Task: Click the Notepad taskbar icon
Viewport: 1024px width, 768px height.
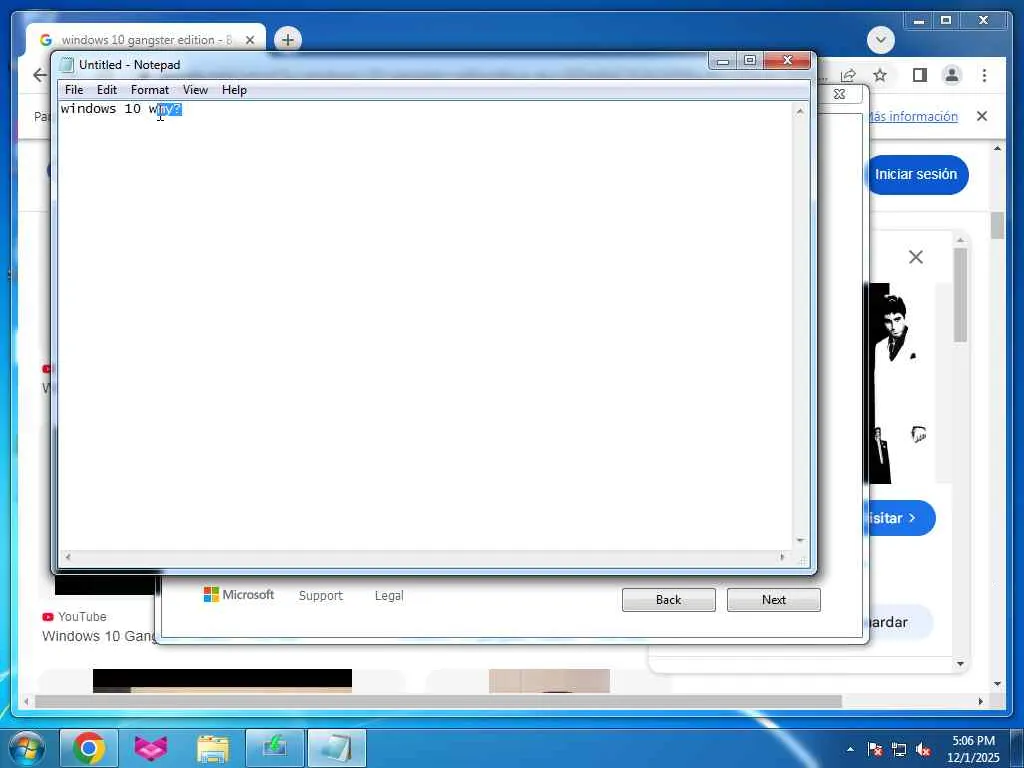Action: (x=336, y=748)
